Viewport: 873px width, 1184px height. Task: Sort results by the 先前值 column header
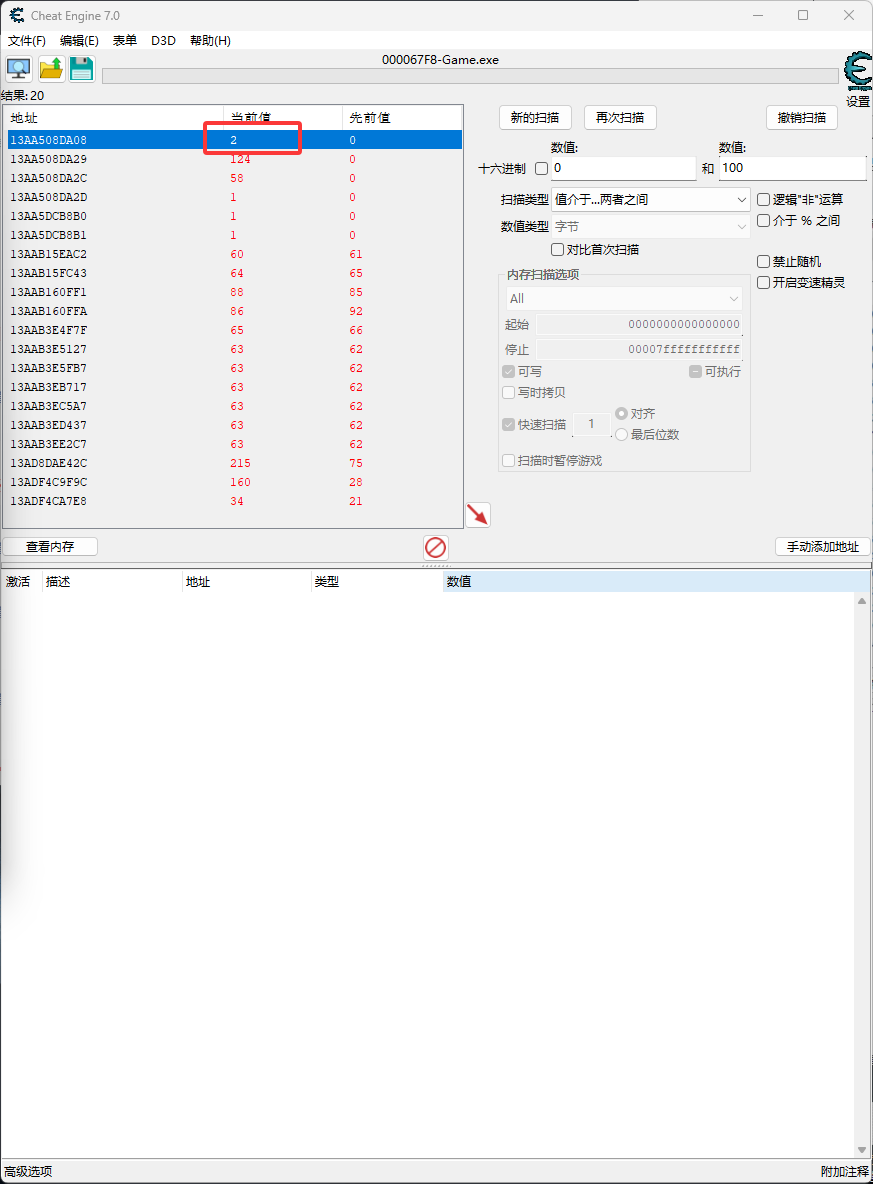tap(402, 118)
